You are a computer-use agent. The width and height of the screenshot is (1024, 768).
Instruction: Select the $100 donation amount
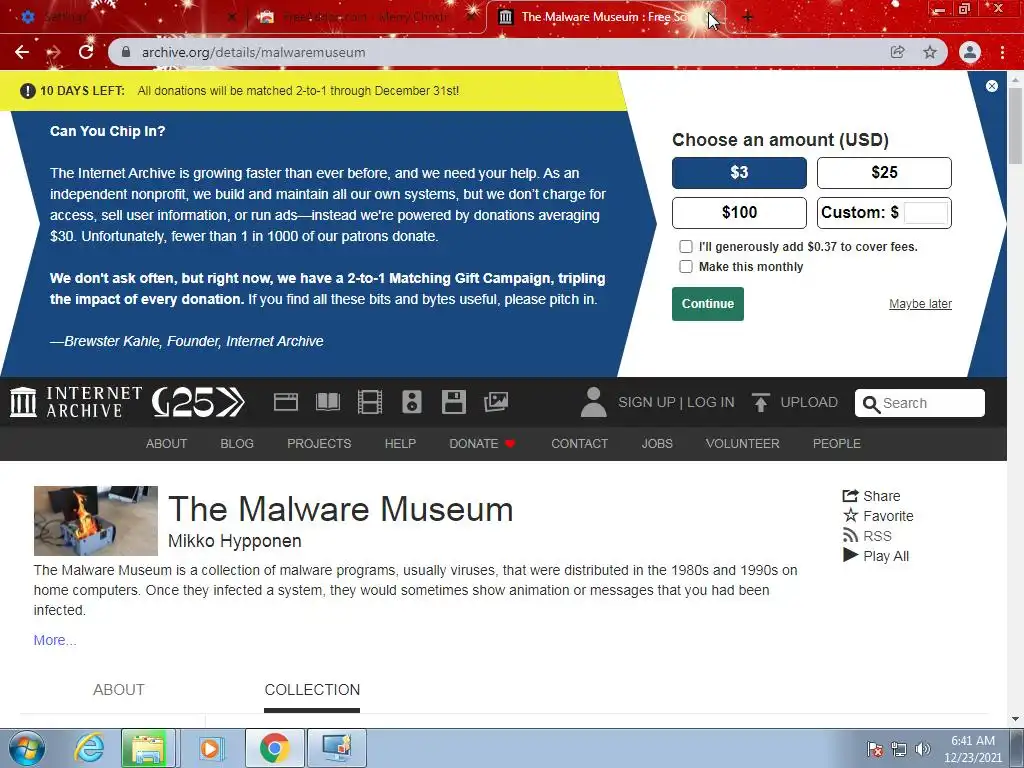click(x=739, y=212)
